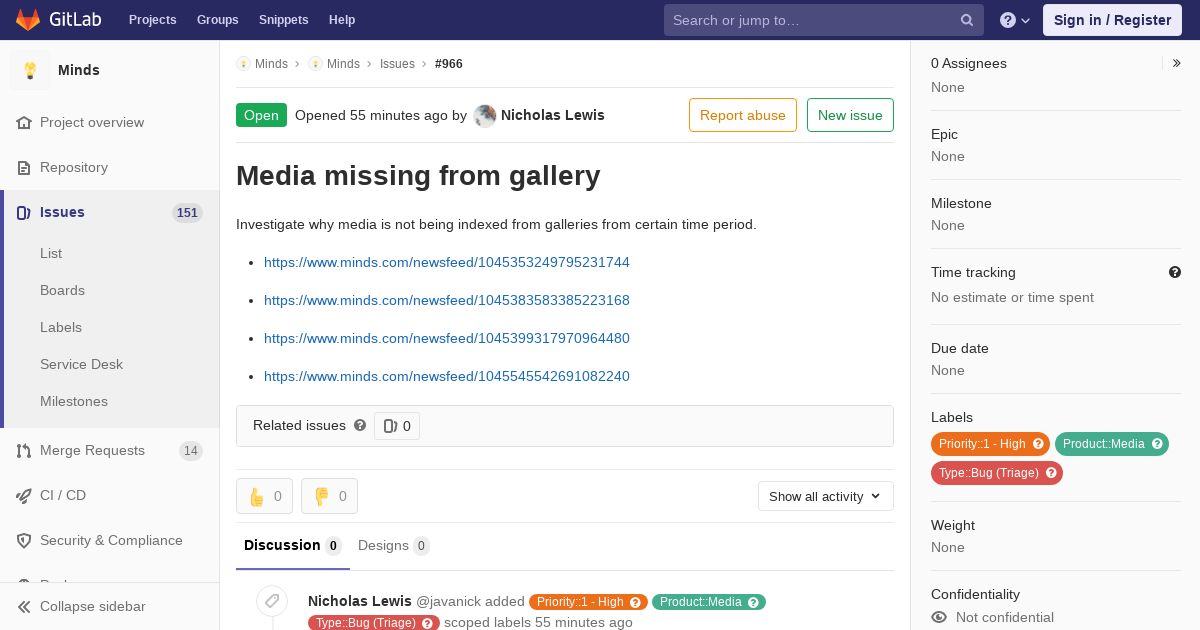Click the Related issues help icon
The image size is (1200, 630).
(x=360, y=425)
